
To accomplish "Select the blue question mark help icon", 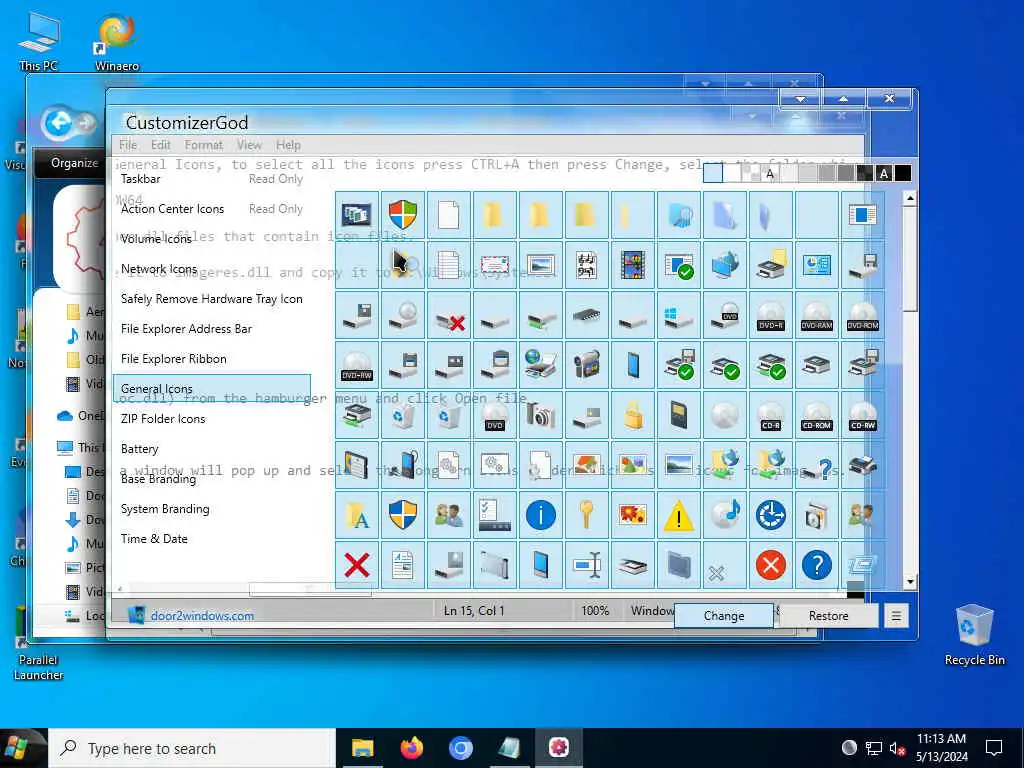I will pos(817,565).
